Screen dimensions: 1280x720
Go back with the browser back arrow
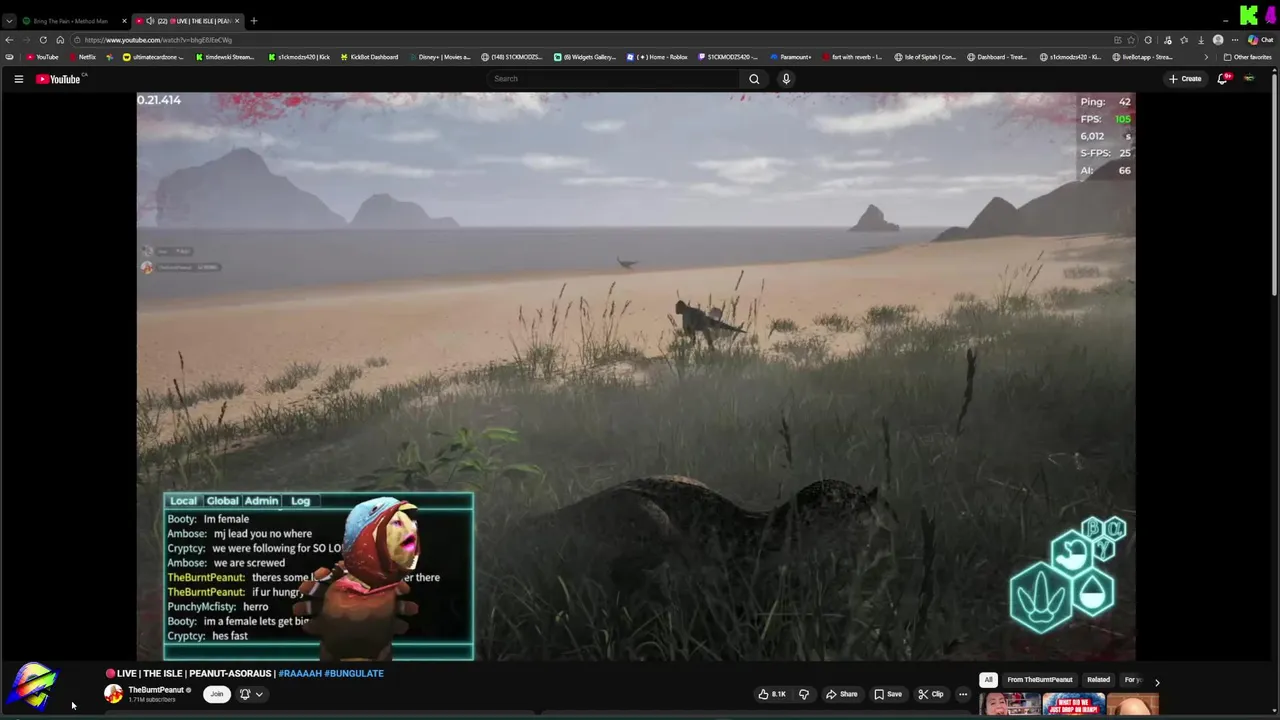tap(9, 40)
